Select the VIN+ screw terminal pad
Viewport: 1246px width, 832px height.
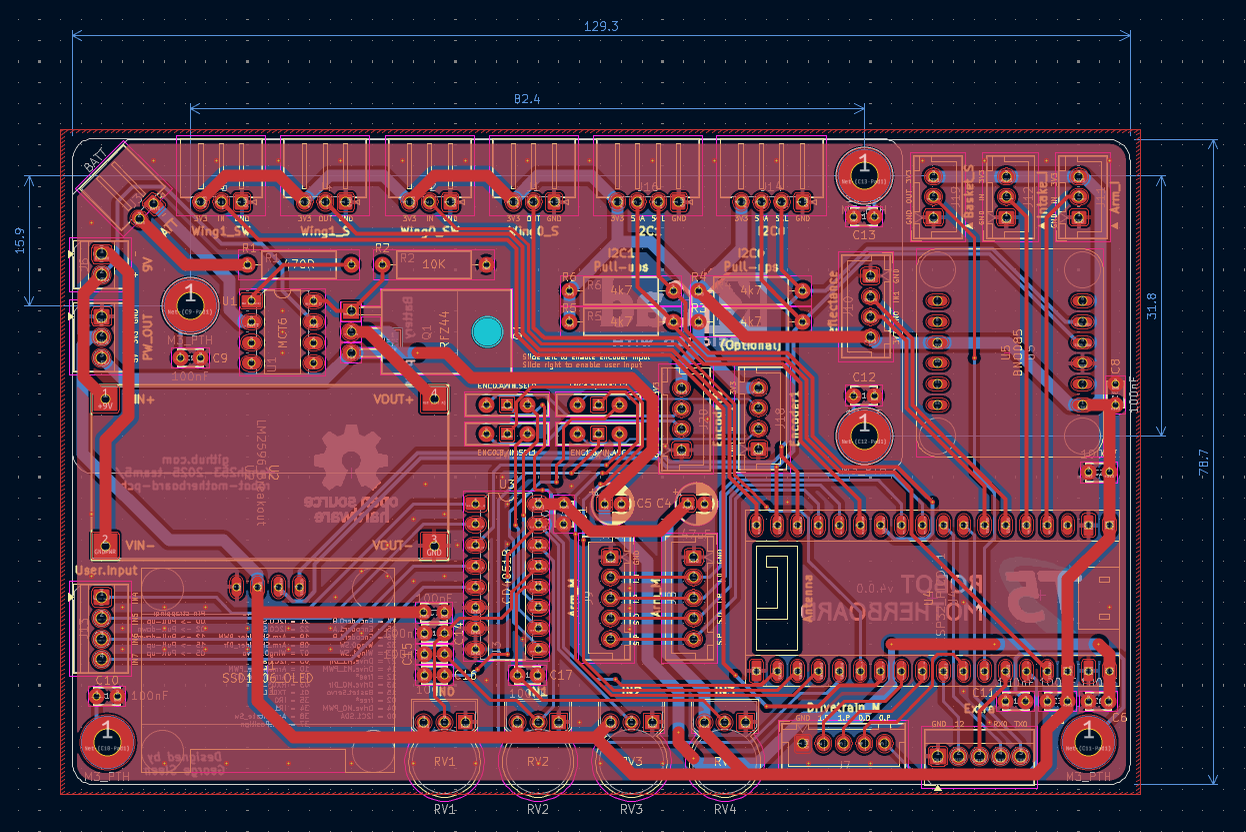click(106, 399)
